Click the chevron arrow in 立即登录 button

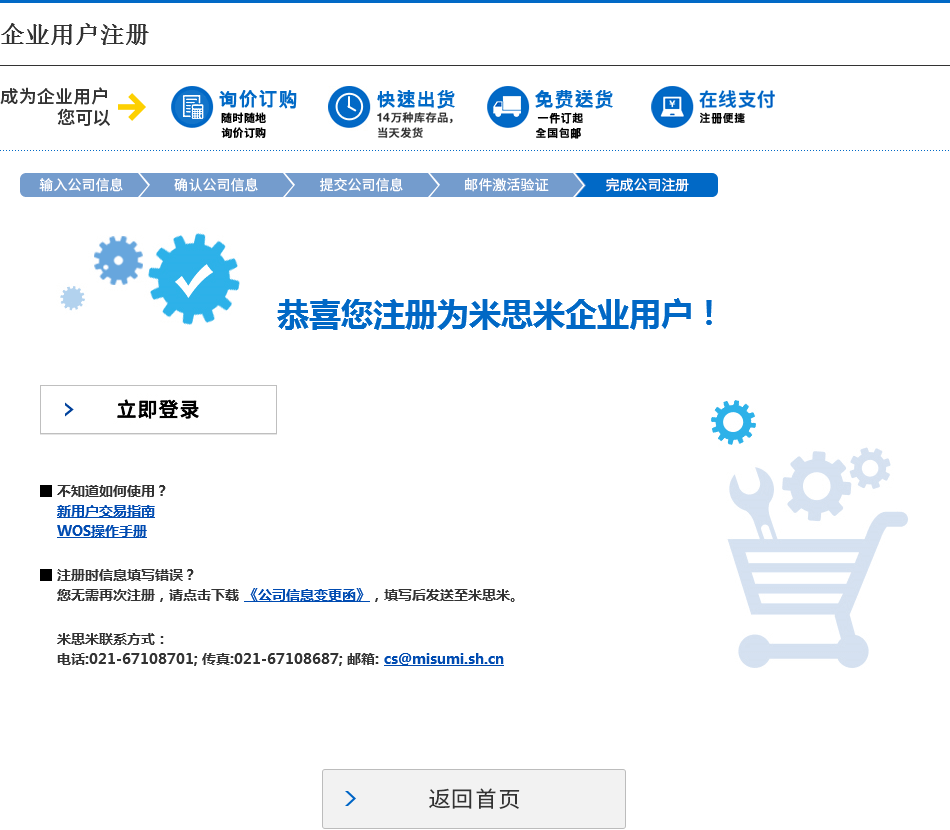click(x=69, y=410)
